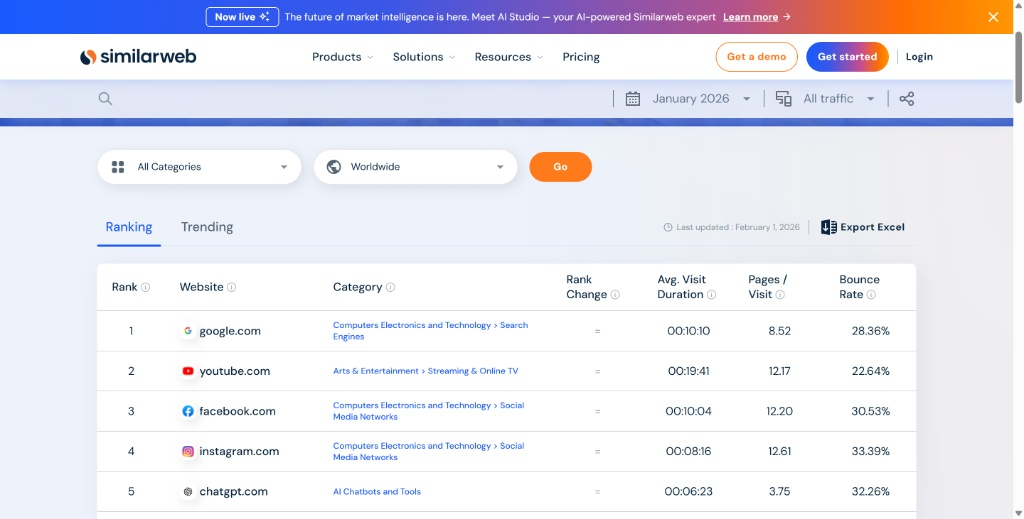Click the Instagram favicon in row 4

coord(188,451)
